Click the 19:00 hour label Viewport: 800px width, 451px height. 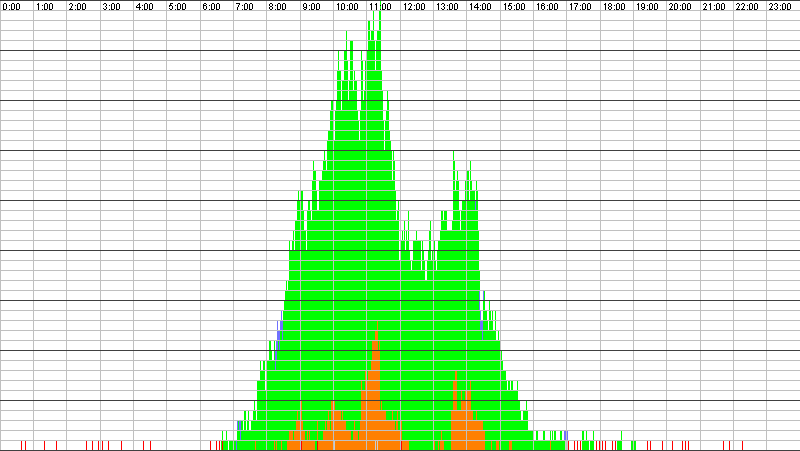coord(647,7)
